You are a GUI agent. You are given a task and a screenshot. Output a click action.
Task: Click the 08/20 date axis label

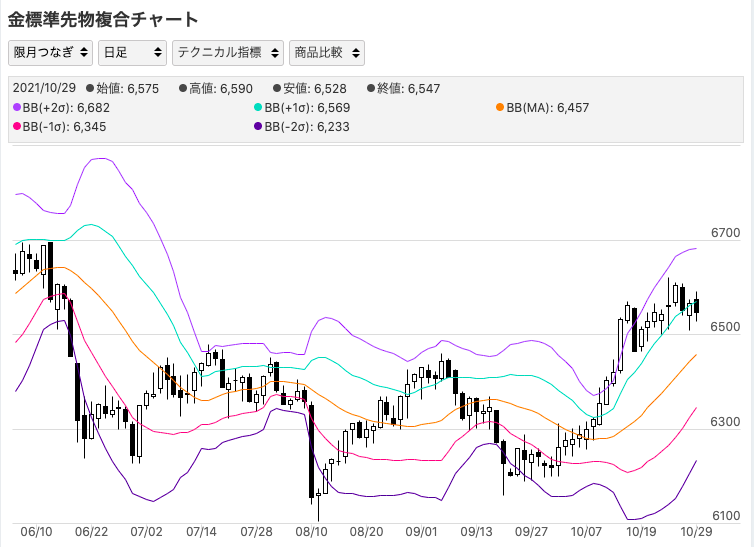(x=366, y=532)
